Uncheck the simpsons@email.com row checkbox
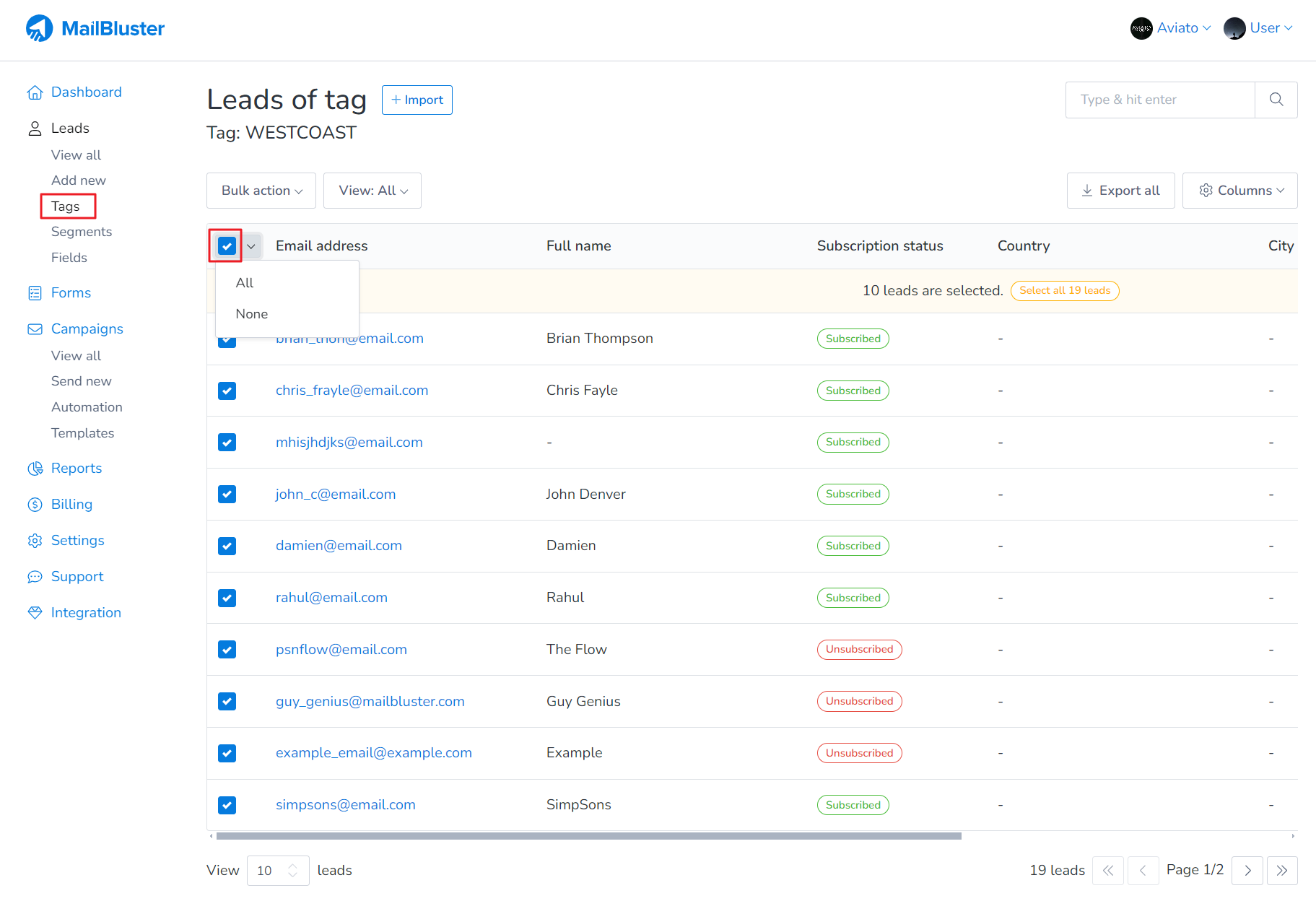Screen dimensions: 1316x901 coord(227,805)
